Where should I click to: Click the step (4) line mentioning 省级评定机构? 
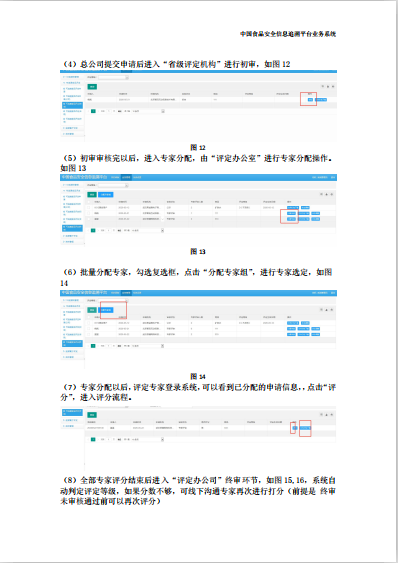coord(176,64)
